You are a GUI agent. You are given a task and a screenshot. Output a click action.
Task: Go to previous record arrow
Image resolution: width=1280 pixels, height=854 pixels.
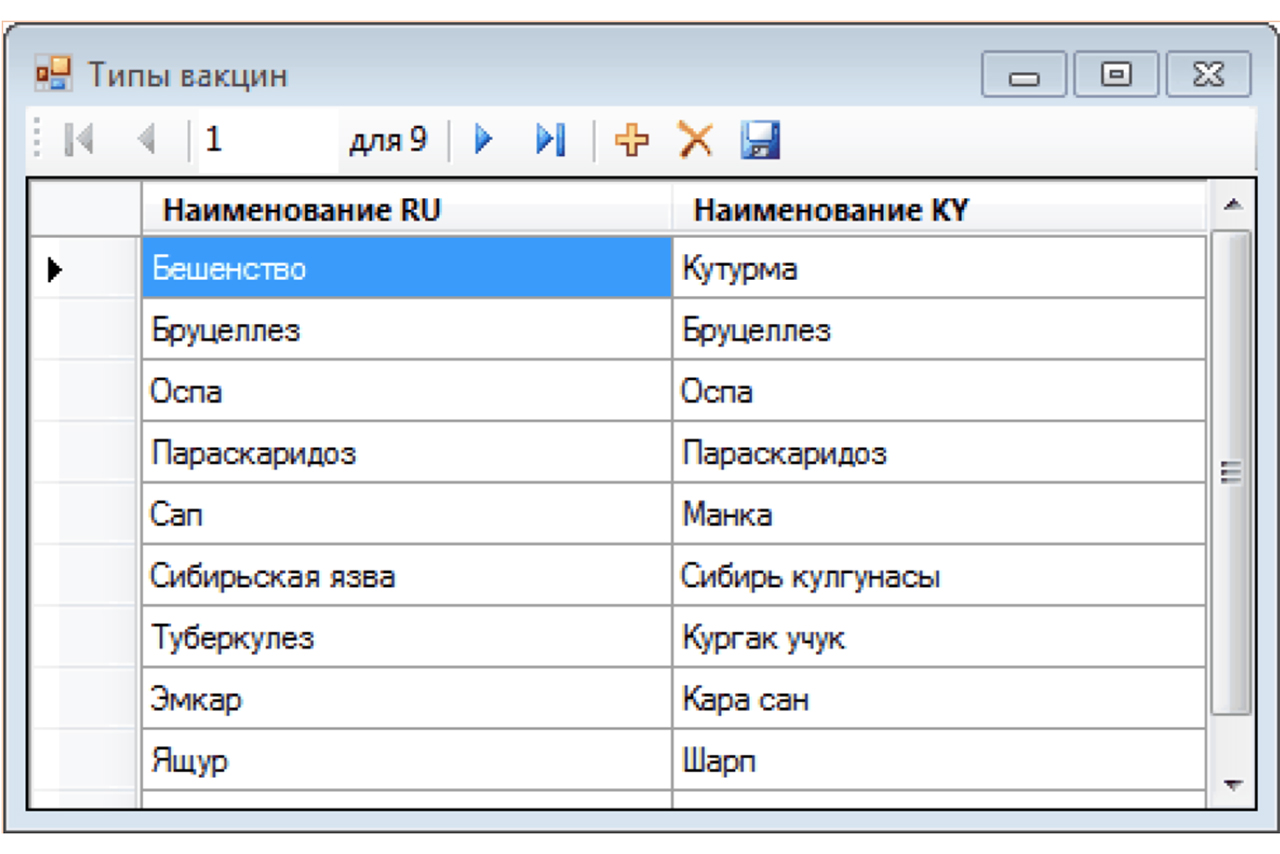[x=147, y=141]
